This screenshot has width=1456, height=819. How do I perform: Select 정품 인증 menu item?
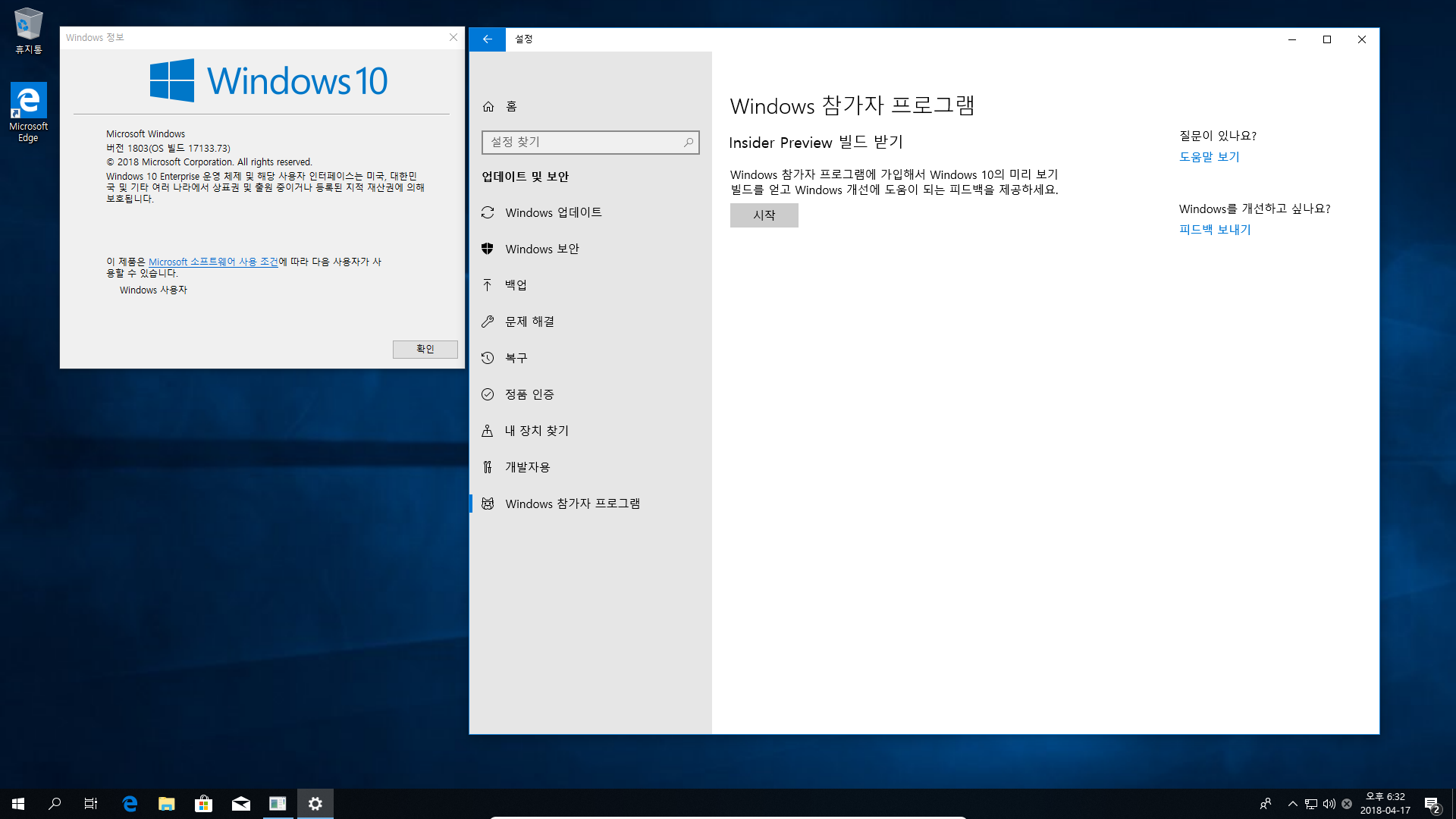click(x=590, y=394)
